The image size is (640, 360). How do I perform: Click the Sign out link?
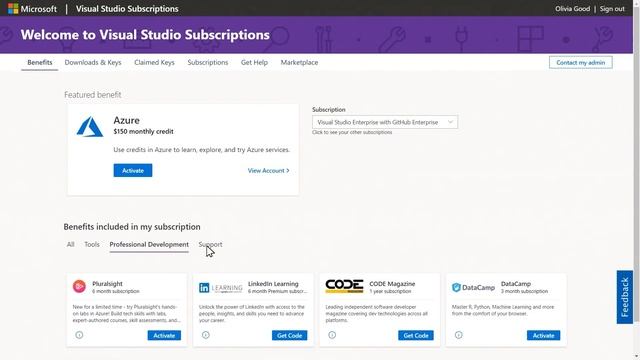pyautogui.click(x=612, y=9)
